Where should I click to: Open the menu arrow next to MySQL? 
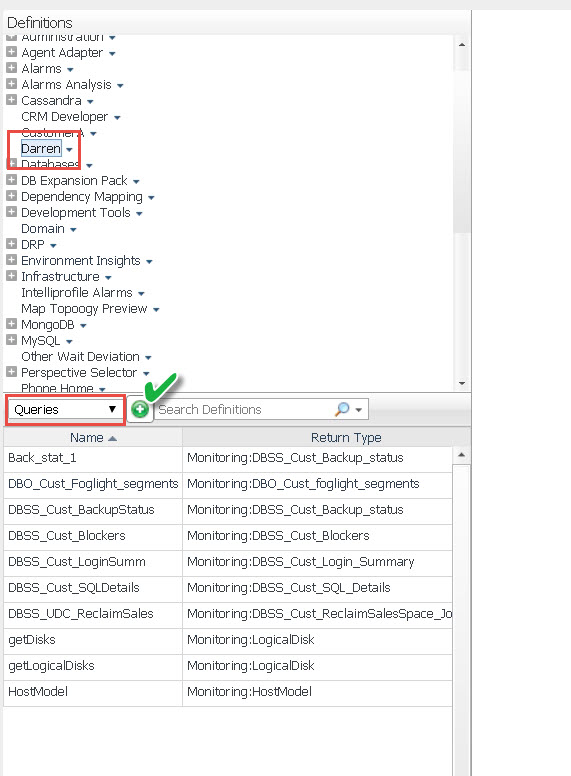click(69, 341)
